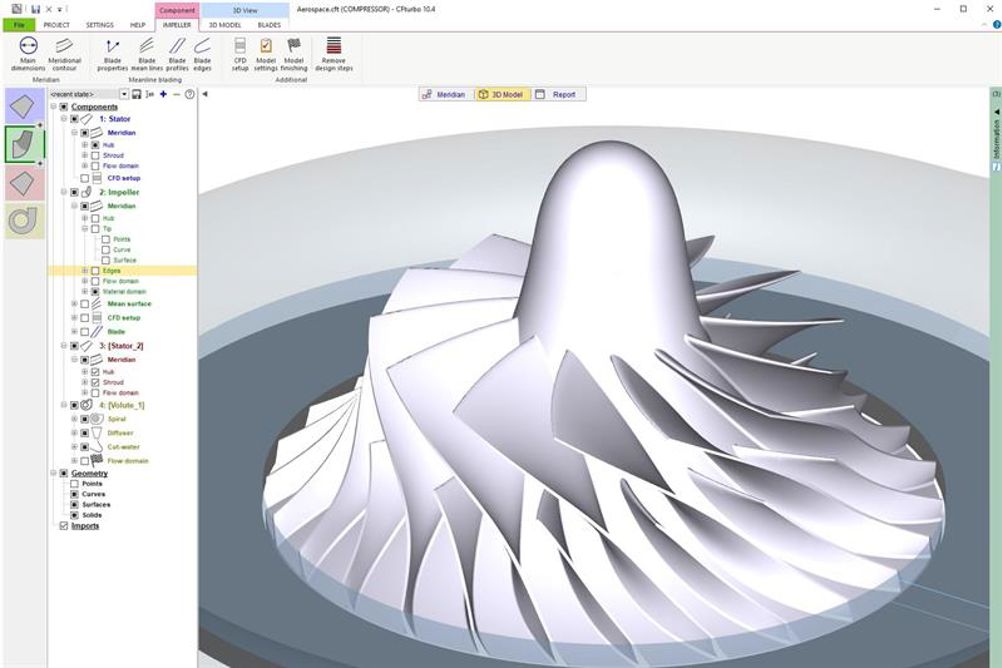1002x668 pixels.
Task: Enable the Points checkbox under Tip
Action: point(105,239)
